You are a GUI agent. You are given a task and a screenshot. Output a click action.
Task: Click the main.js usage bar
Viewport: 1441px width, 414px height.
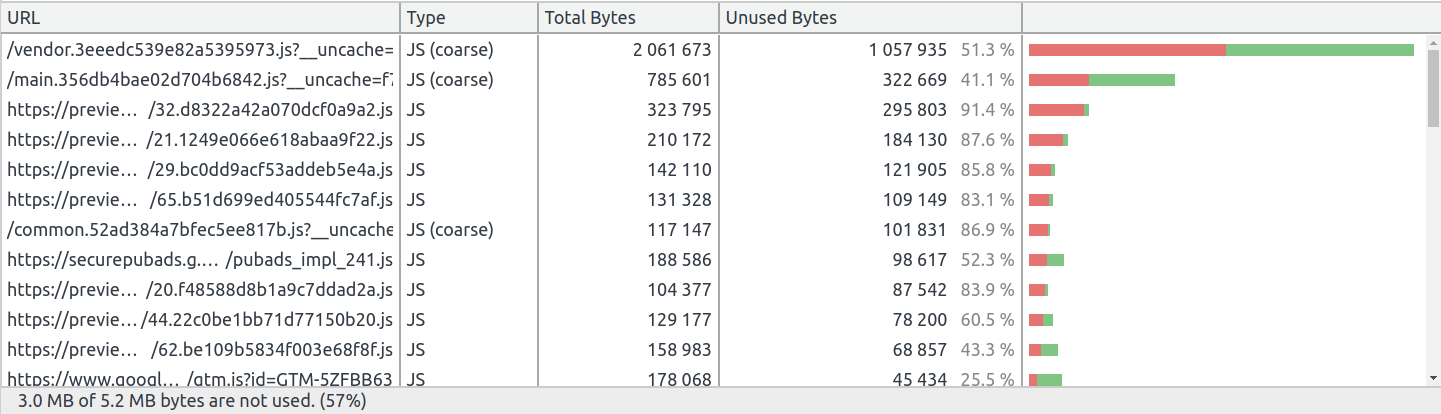pyautogui.click(x=1102, y=80)
